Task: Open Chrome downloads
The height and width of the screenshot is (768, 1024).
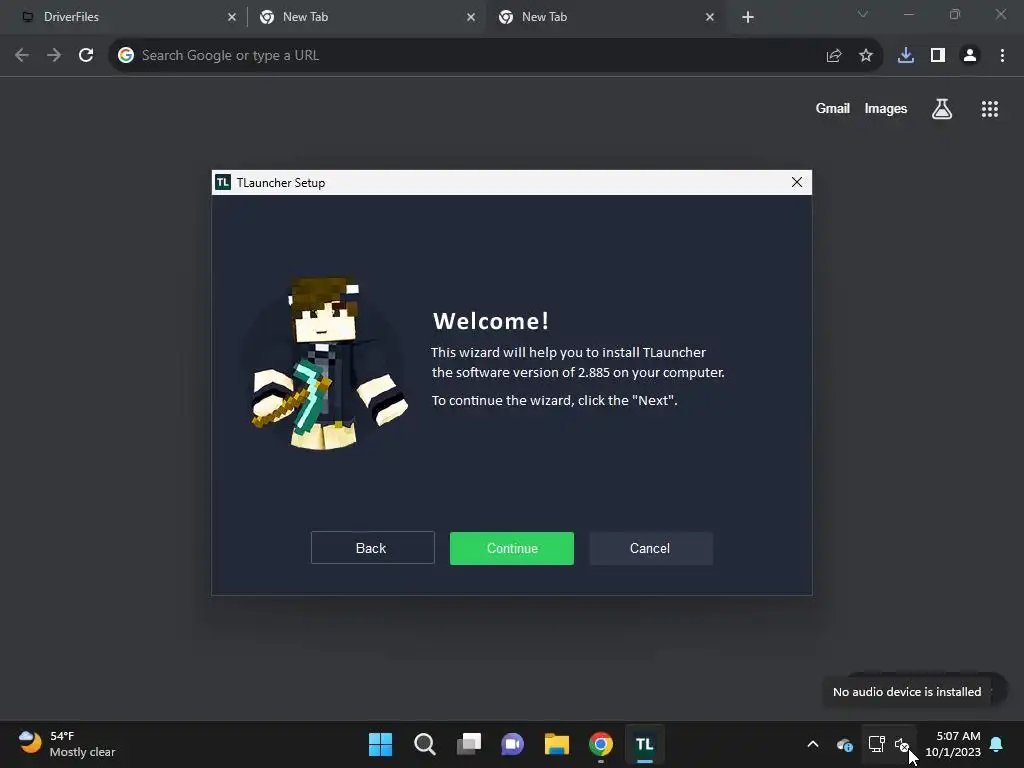Action: [x=905, y=56]
